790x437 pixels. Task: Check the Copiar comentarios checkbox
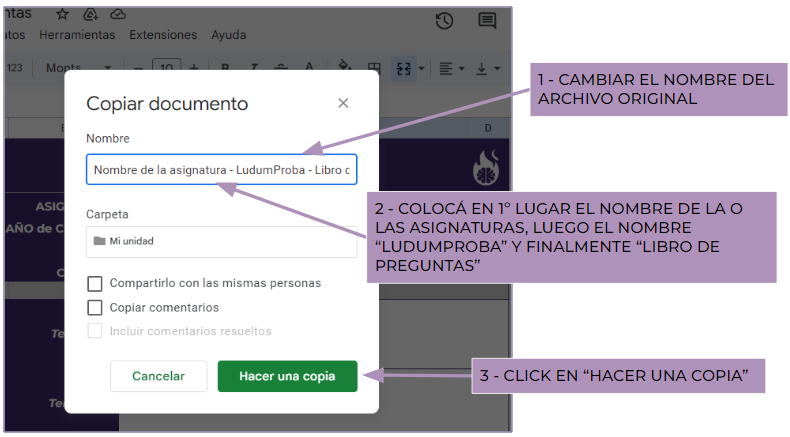point(95,307)
